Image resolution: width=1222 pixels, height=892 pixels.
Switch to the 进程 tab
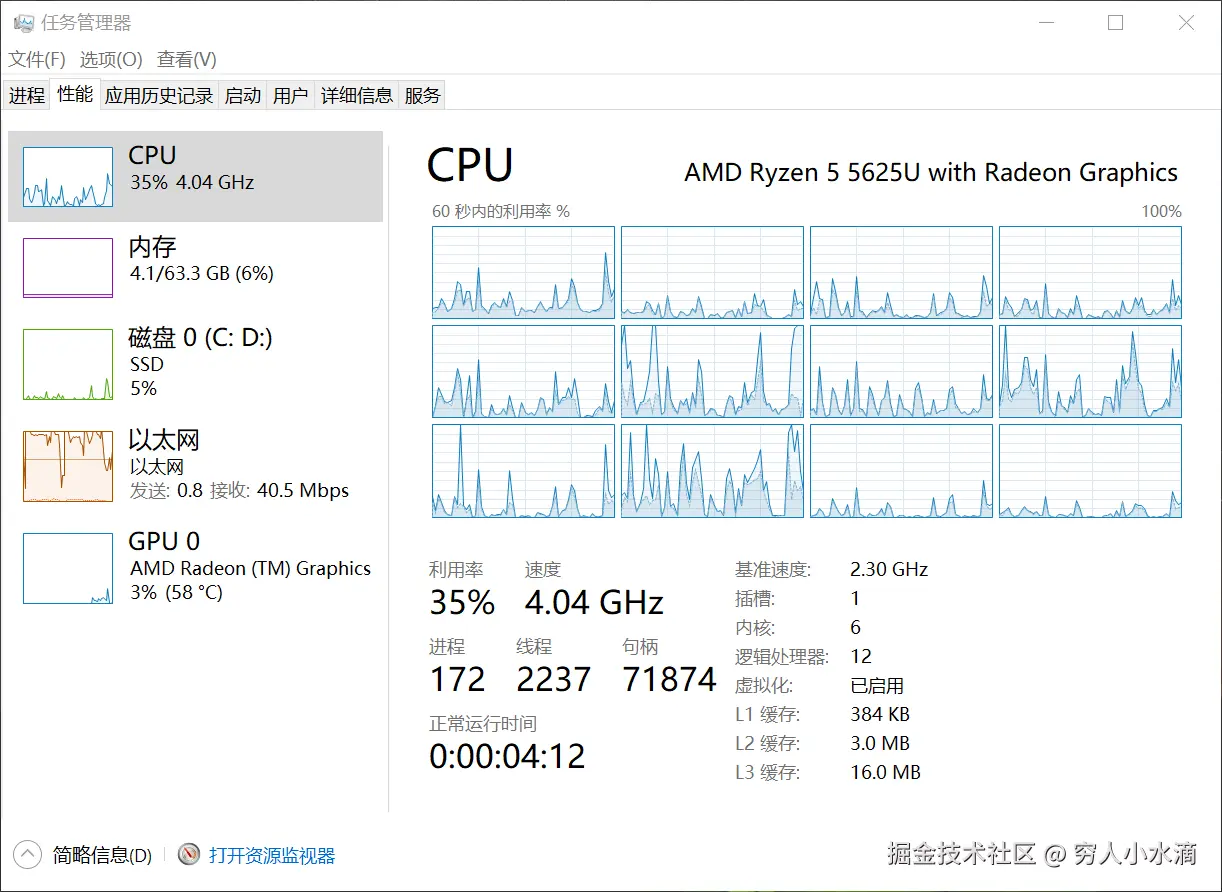[x=27, y=96]
